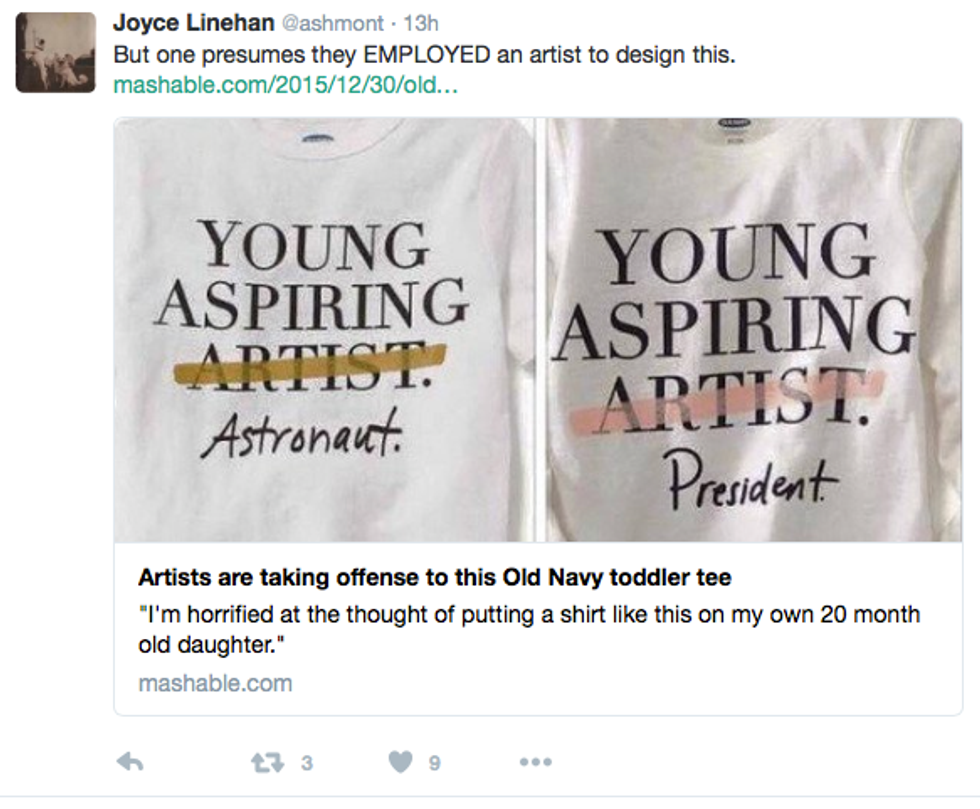Click the handwritten Astronaut text on left shirt
Viewport: 980px width, 809px height.
tap(301, 437)
